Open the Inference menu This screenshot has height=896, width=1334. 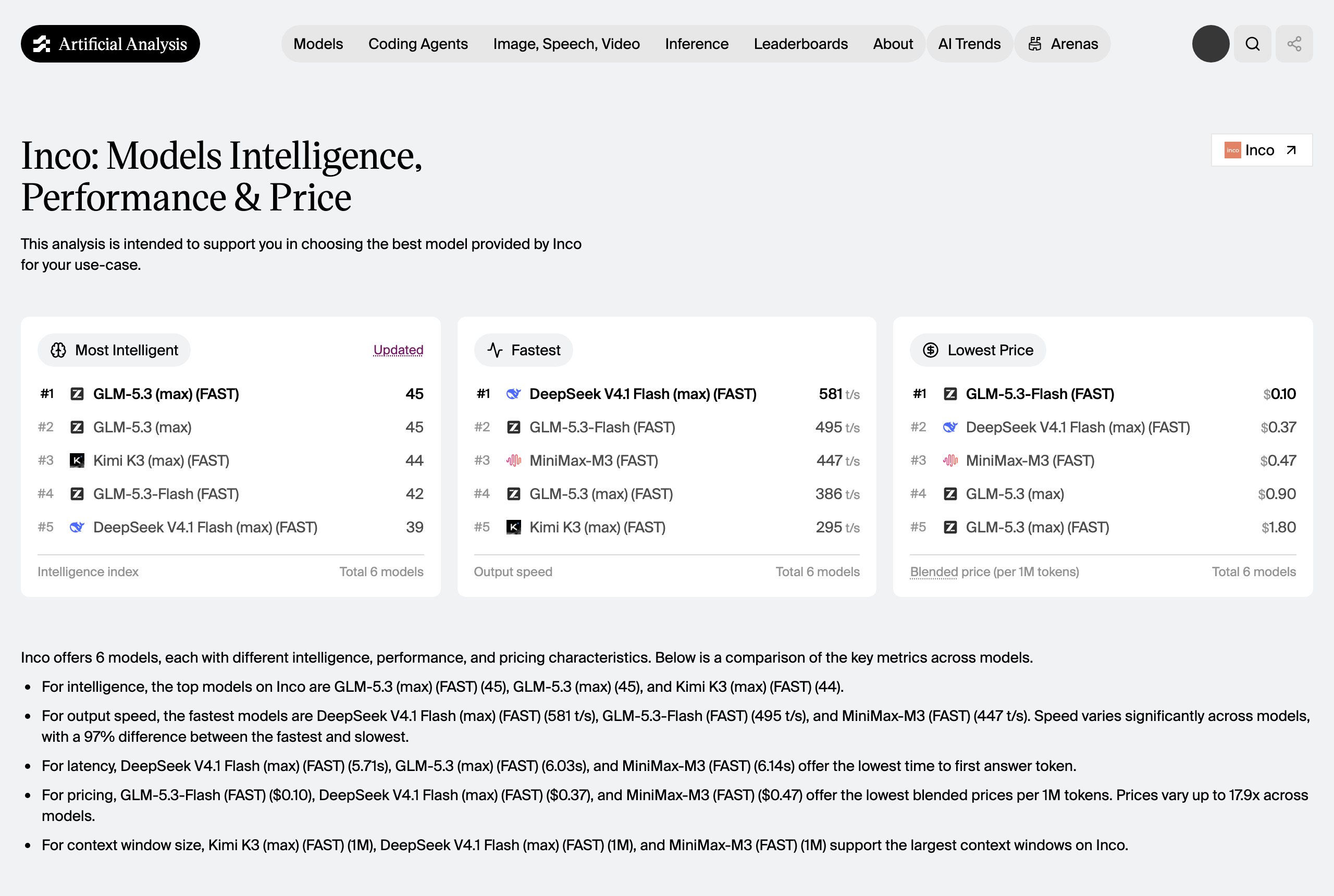tap(697, 44)
